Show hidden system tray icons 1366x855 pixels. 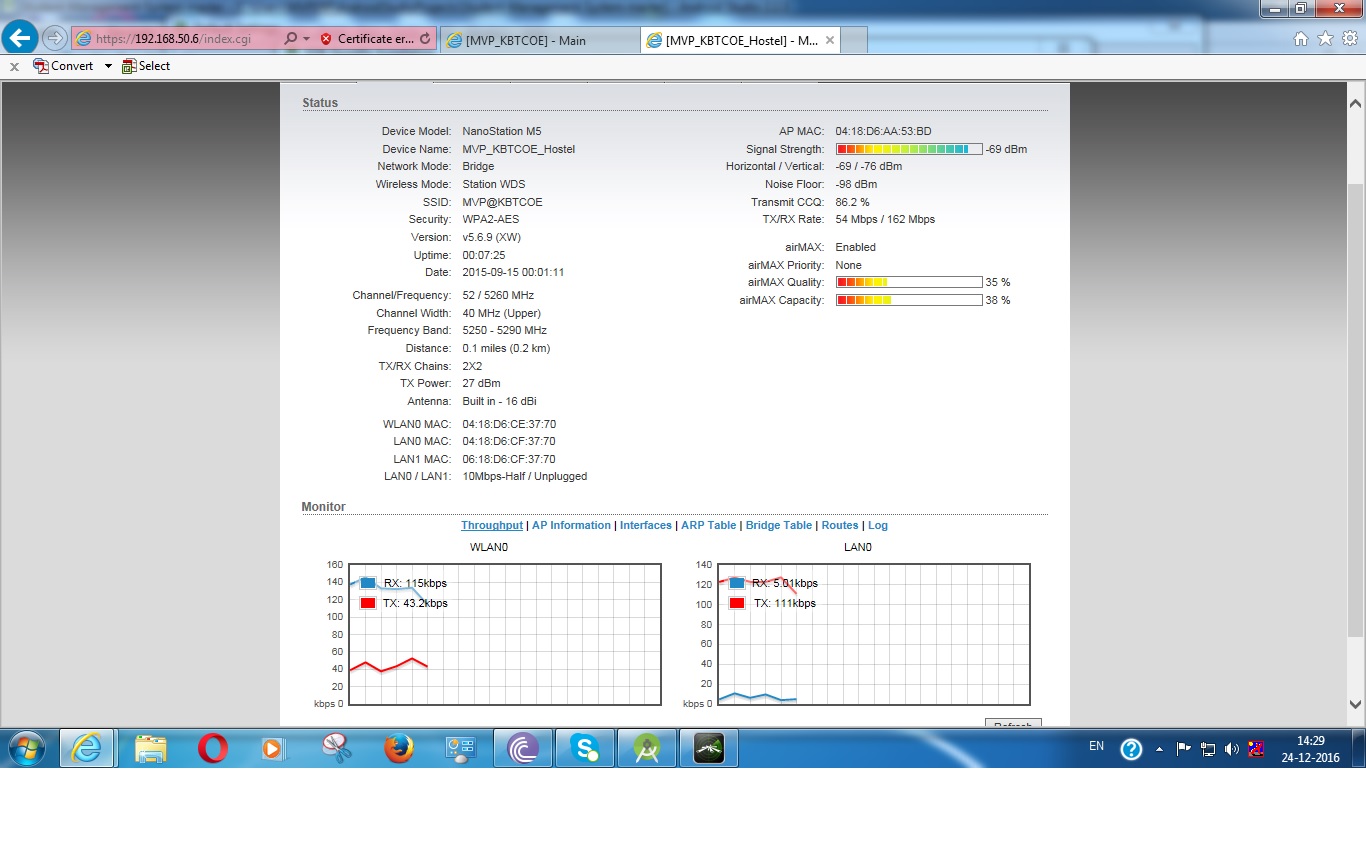(x=1159, y=749)
